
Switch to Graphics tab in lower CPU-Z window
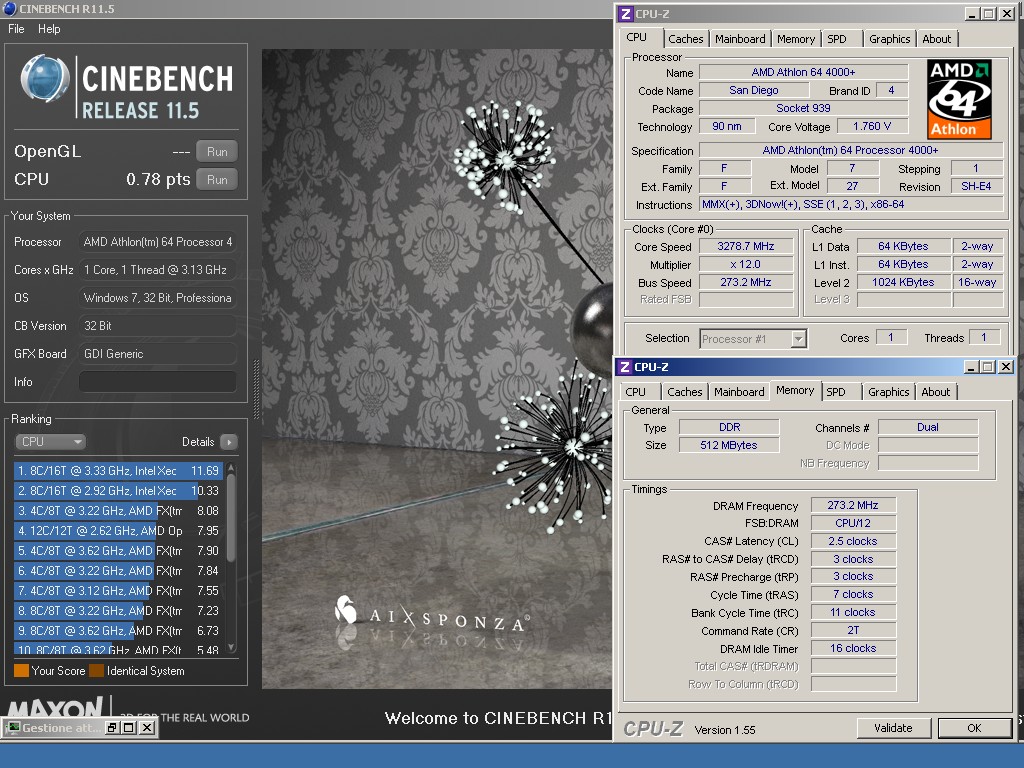(x=888, y=392)
